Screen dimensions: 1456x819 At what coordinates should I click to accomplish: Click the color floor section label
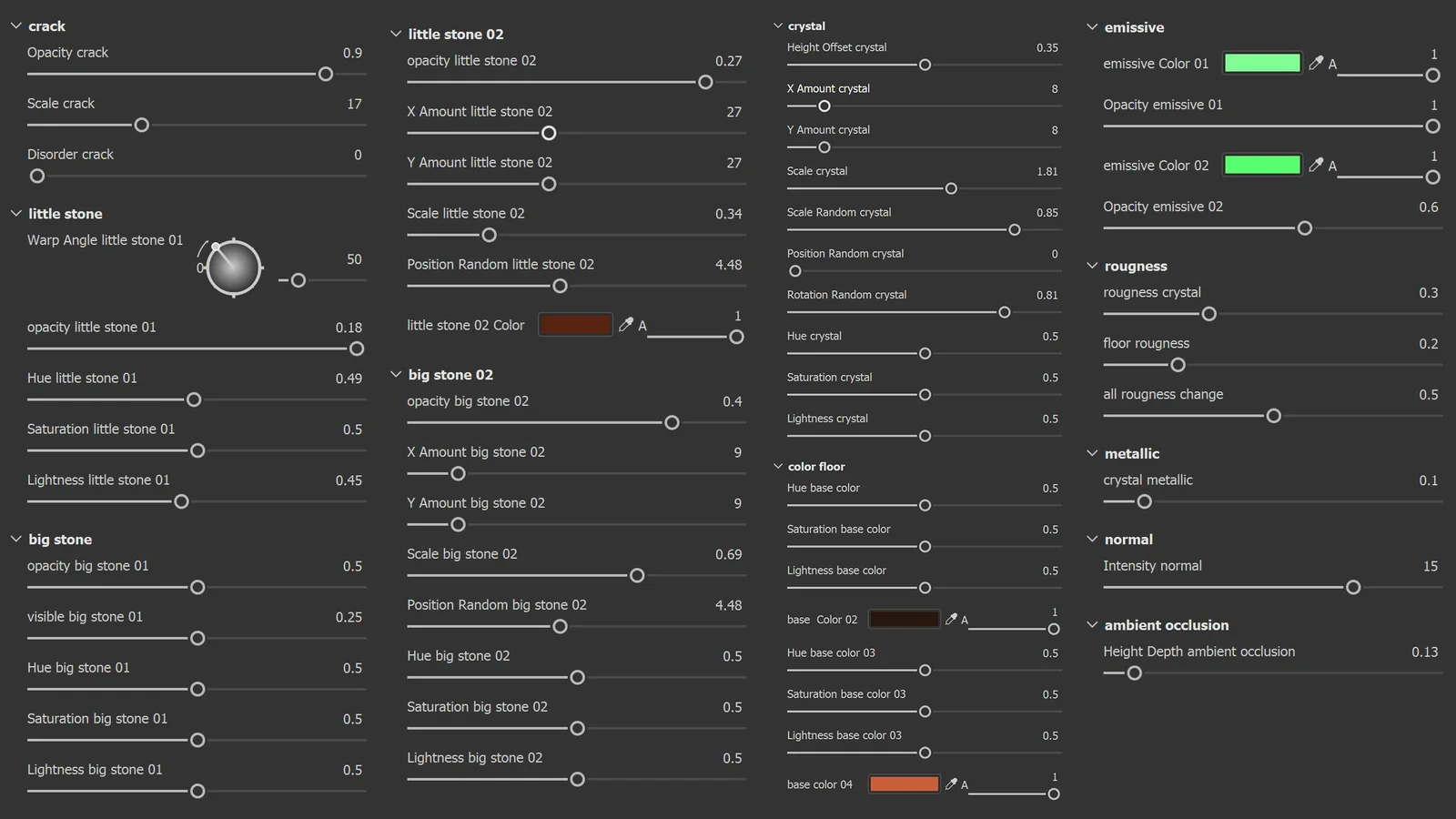(x=817, y=466)
